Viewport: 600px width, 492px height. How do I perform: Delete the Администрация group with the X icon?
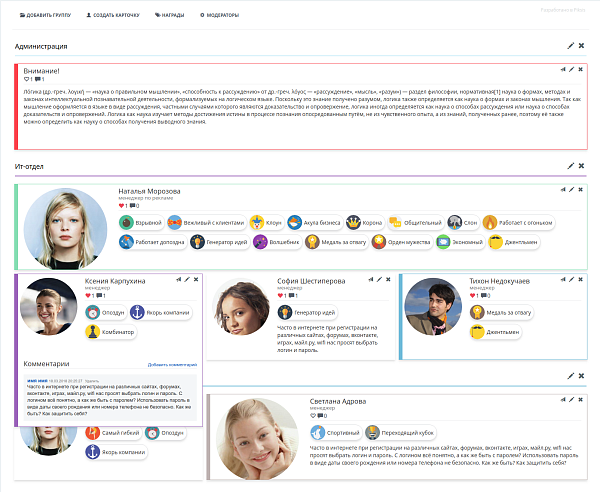[x=581, y=46]
